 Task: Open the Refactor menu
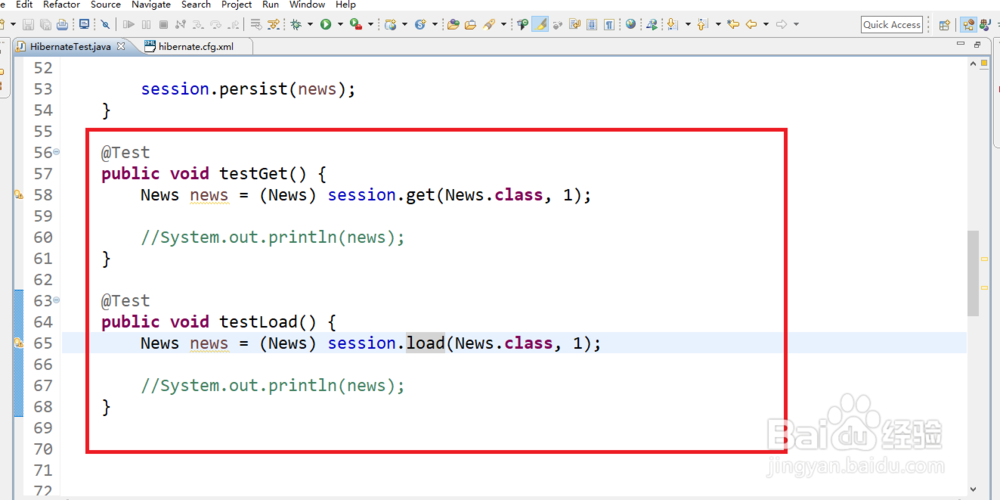coord(61,4)
